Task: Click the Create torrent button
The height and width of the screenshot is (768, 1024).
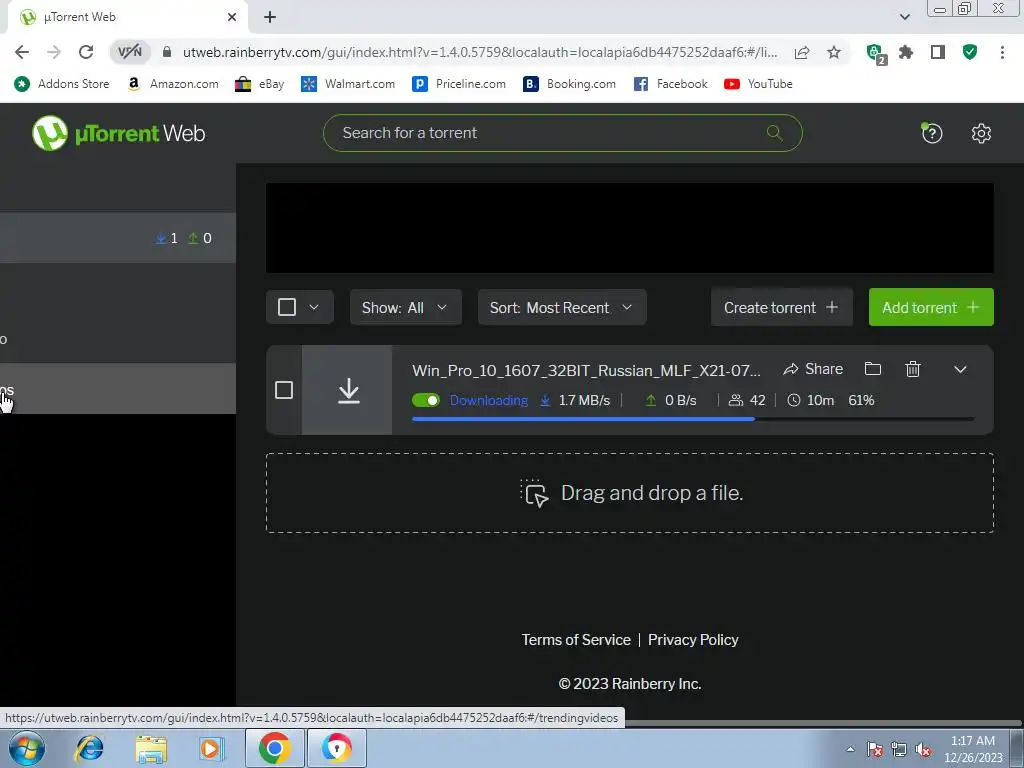Action: [781, 307]
